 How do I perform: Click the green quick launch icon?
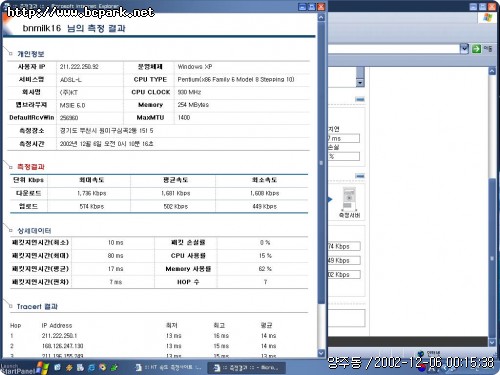[x=114, y=368]
